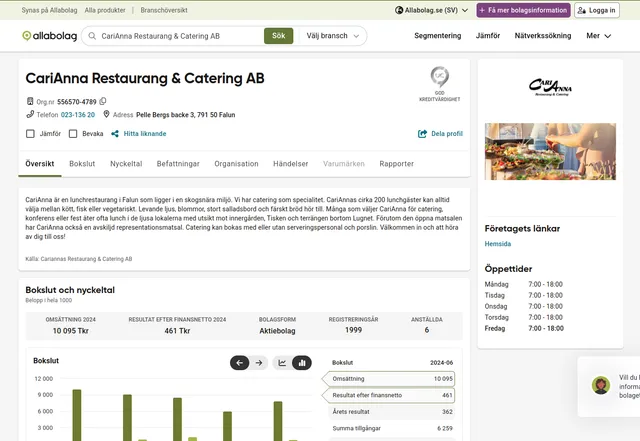Click the Dela profil link
The image size is (640, 441).
point(447,134)
